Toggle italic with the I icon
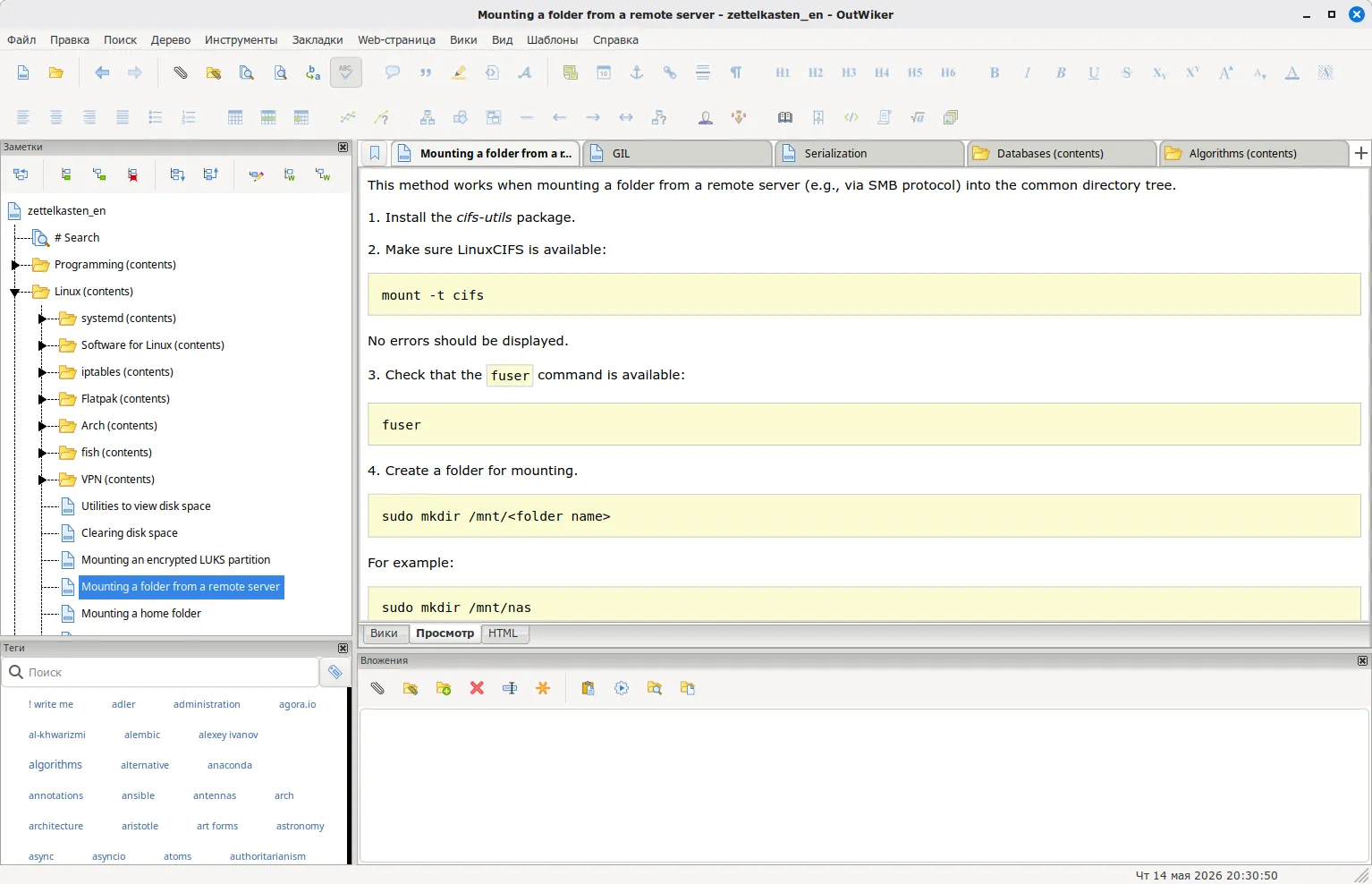The width and height of the screenshot is (1372, 884). click(x=1027, y=72)
